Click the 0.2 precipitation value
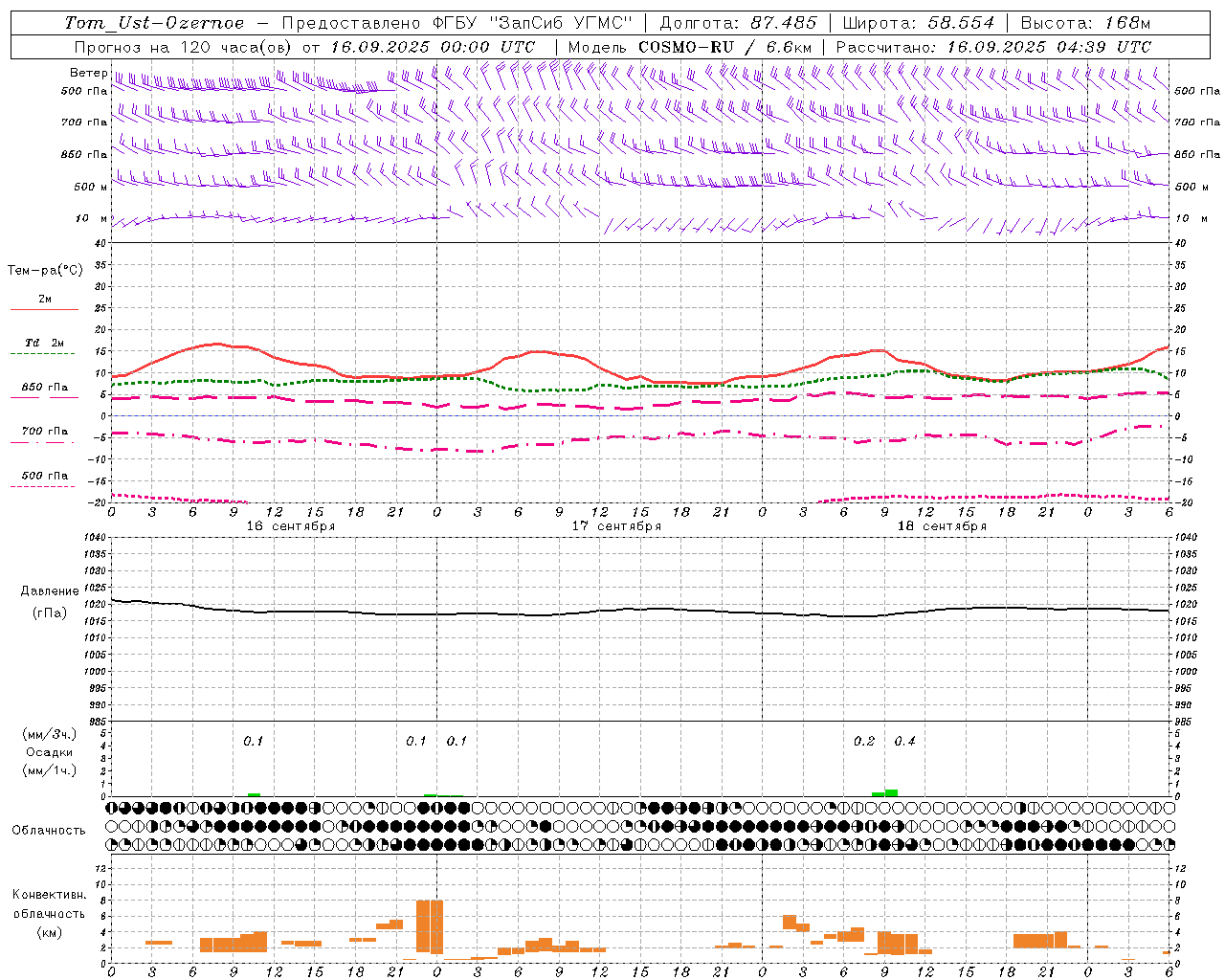The height and width of the screenshot is (980, 1225). (864, 741)
